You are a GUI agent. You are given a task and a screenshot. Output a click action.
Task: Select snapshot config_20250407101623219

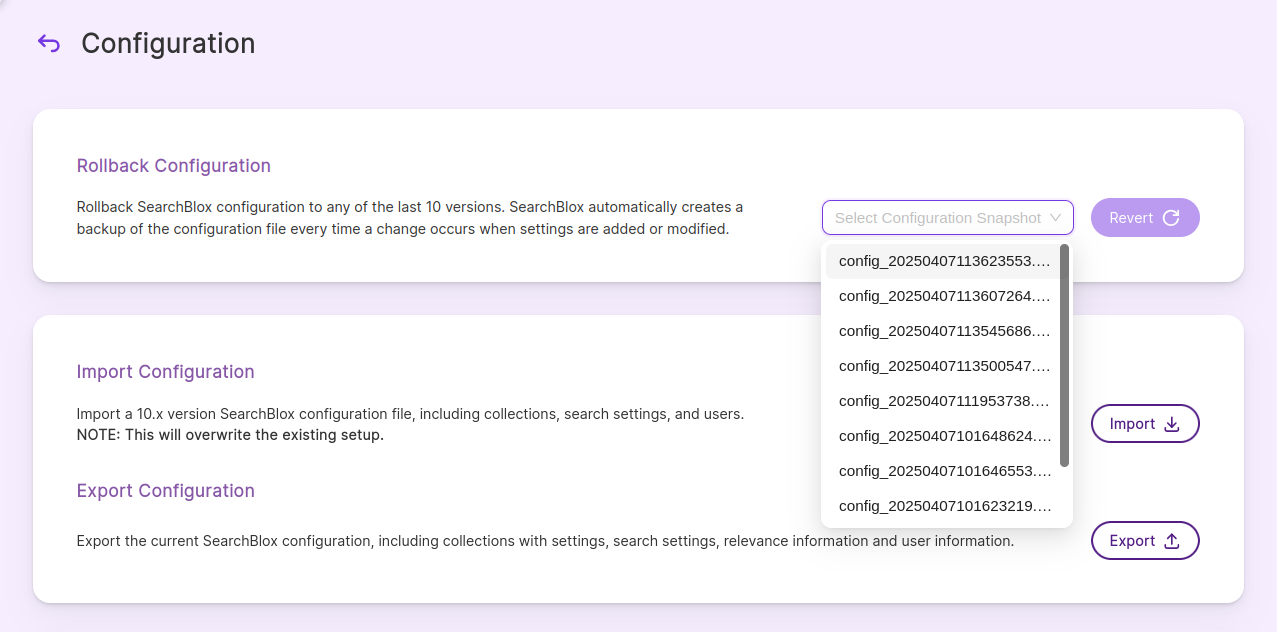tap(942, 506)
